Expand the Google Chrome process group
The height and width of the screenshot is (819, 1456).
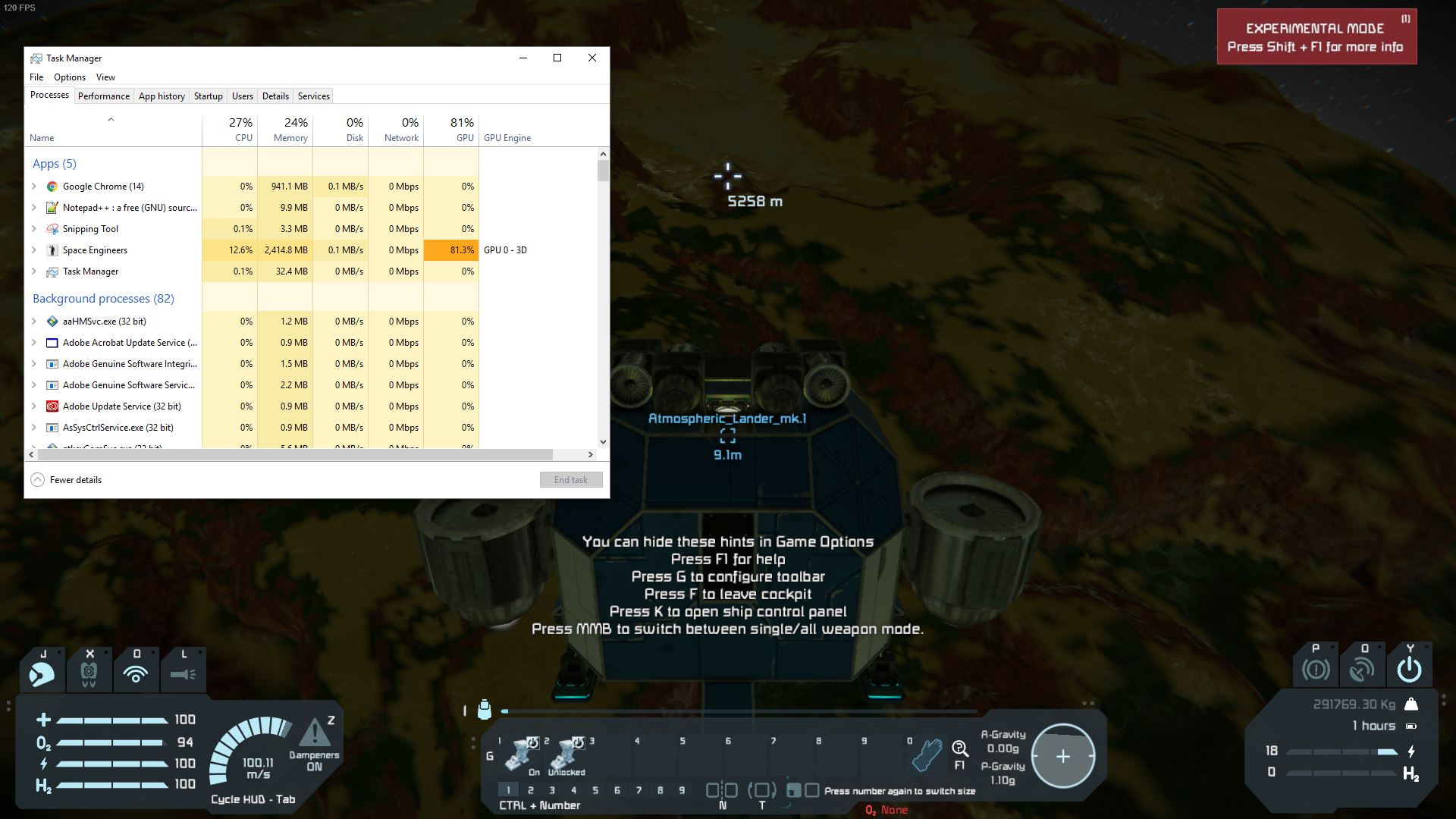pyautogui.click(x=34, y=187)
